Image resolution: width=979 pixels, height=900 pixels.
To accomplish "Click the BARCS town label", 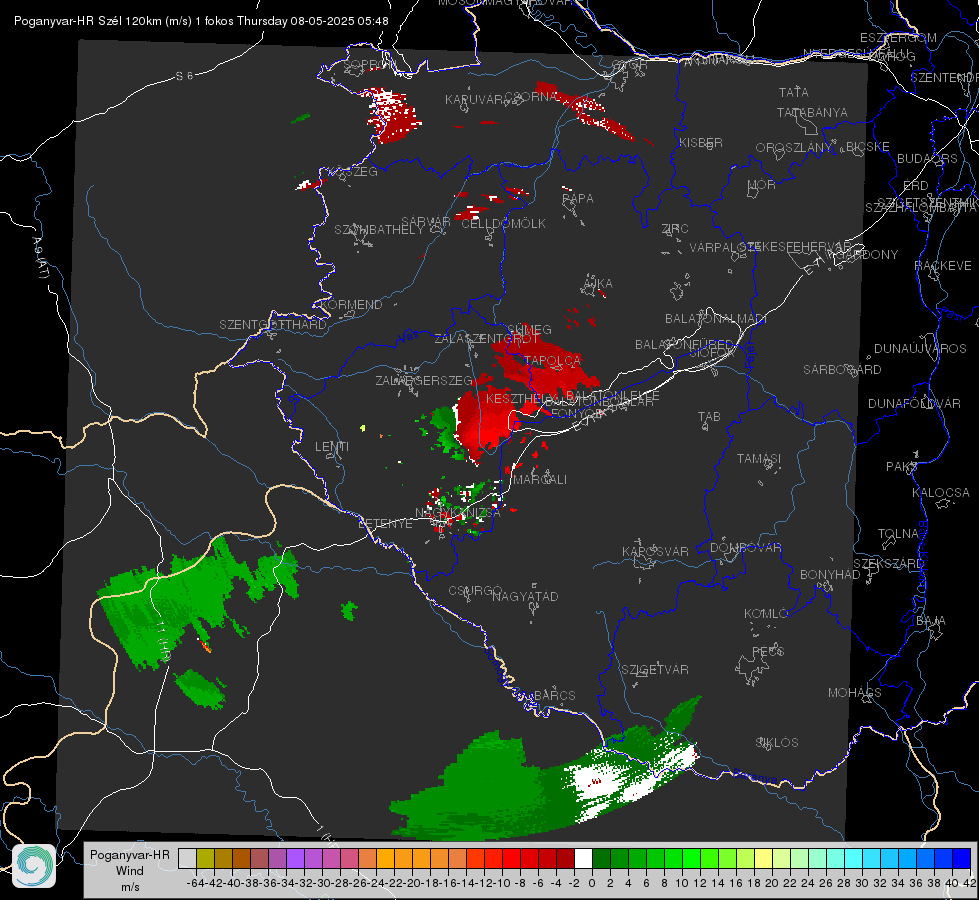I will pos(555,695).
